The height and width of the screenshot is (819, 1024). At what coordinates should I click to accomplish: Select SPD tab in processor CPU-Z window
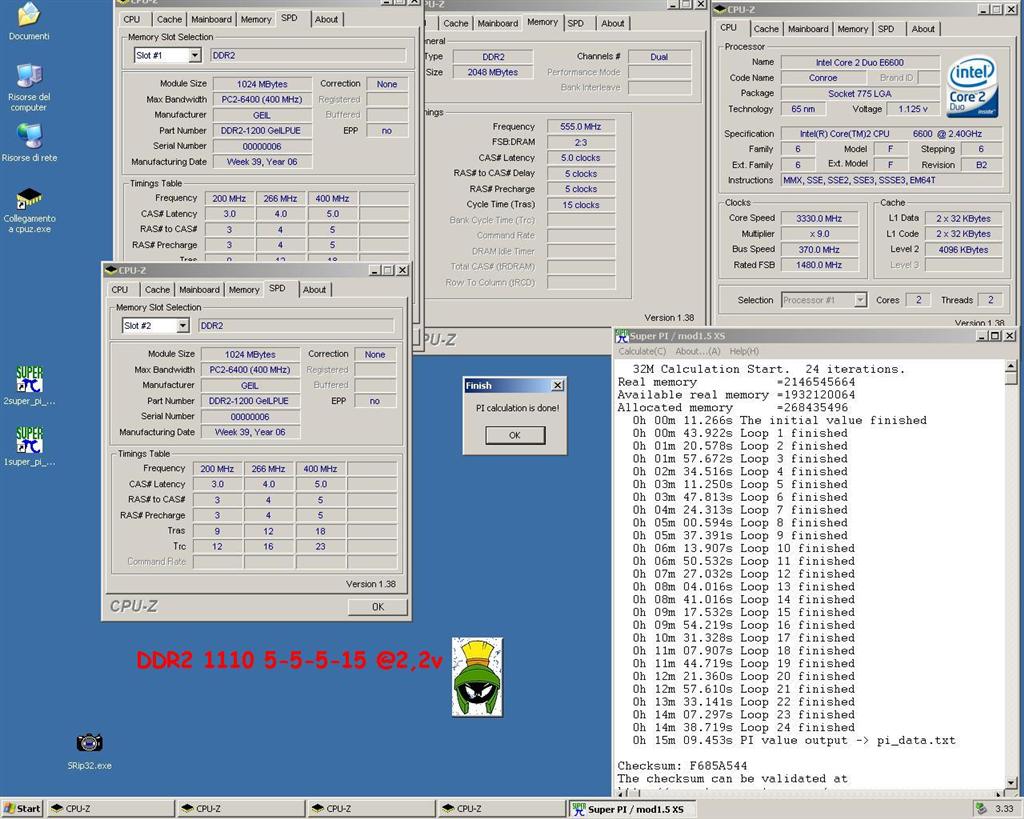pos(886,29)
